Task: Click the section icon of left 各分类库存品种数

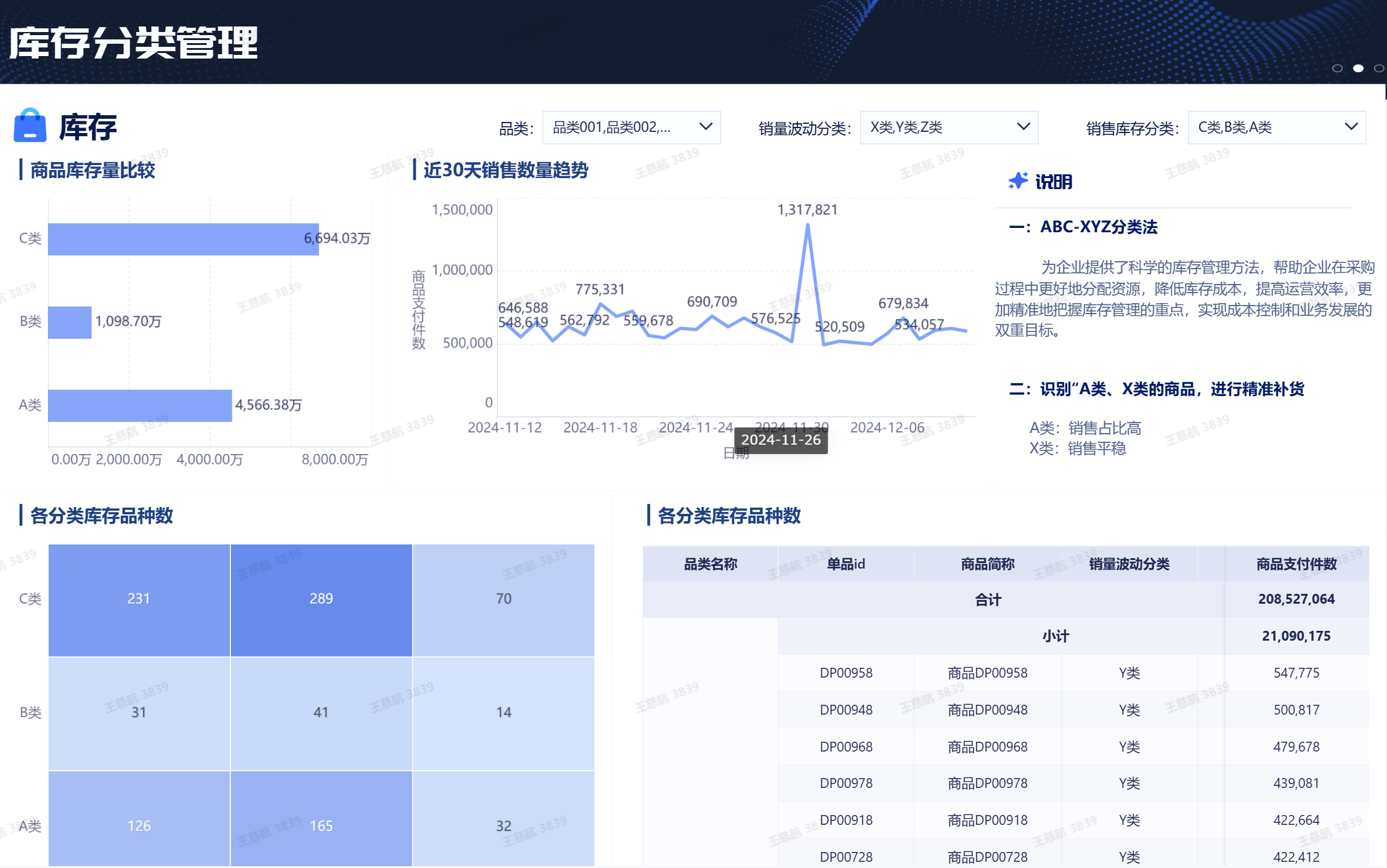Action: coord(20,516)
